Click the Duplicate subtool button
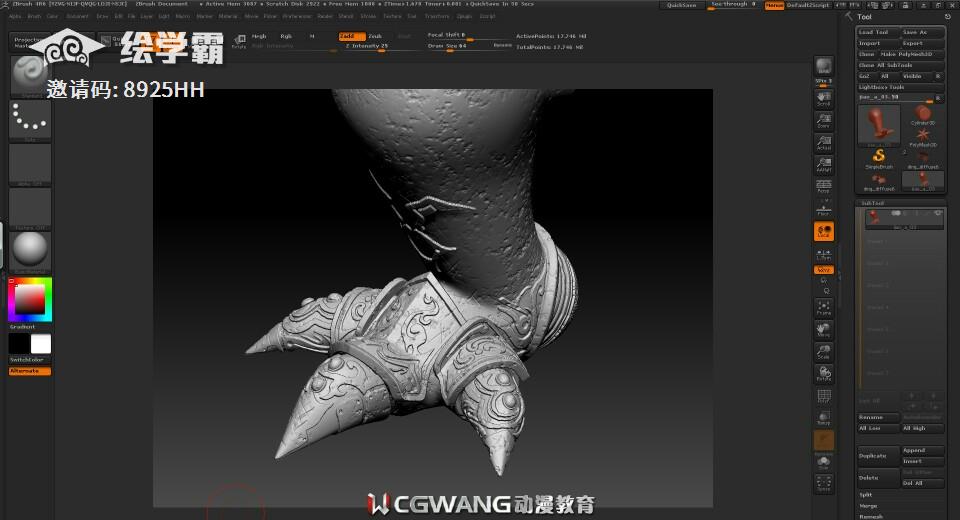Image resolution: width=960 pixels, height=520 pixels. (878, 456)
